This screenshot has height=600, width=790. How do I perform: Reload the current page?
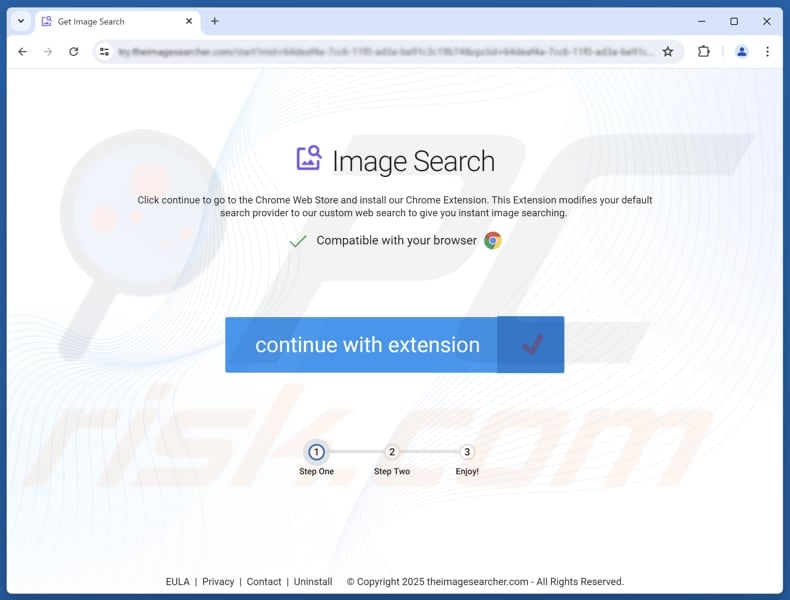(73, 52)
